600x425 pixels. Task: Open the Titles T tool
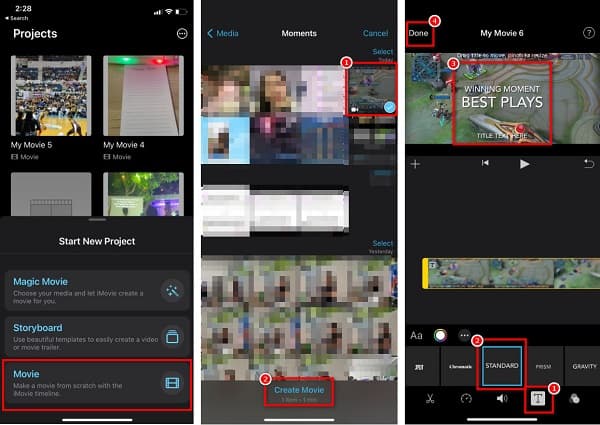tap(538, 399)
